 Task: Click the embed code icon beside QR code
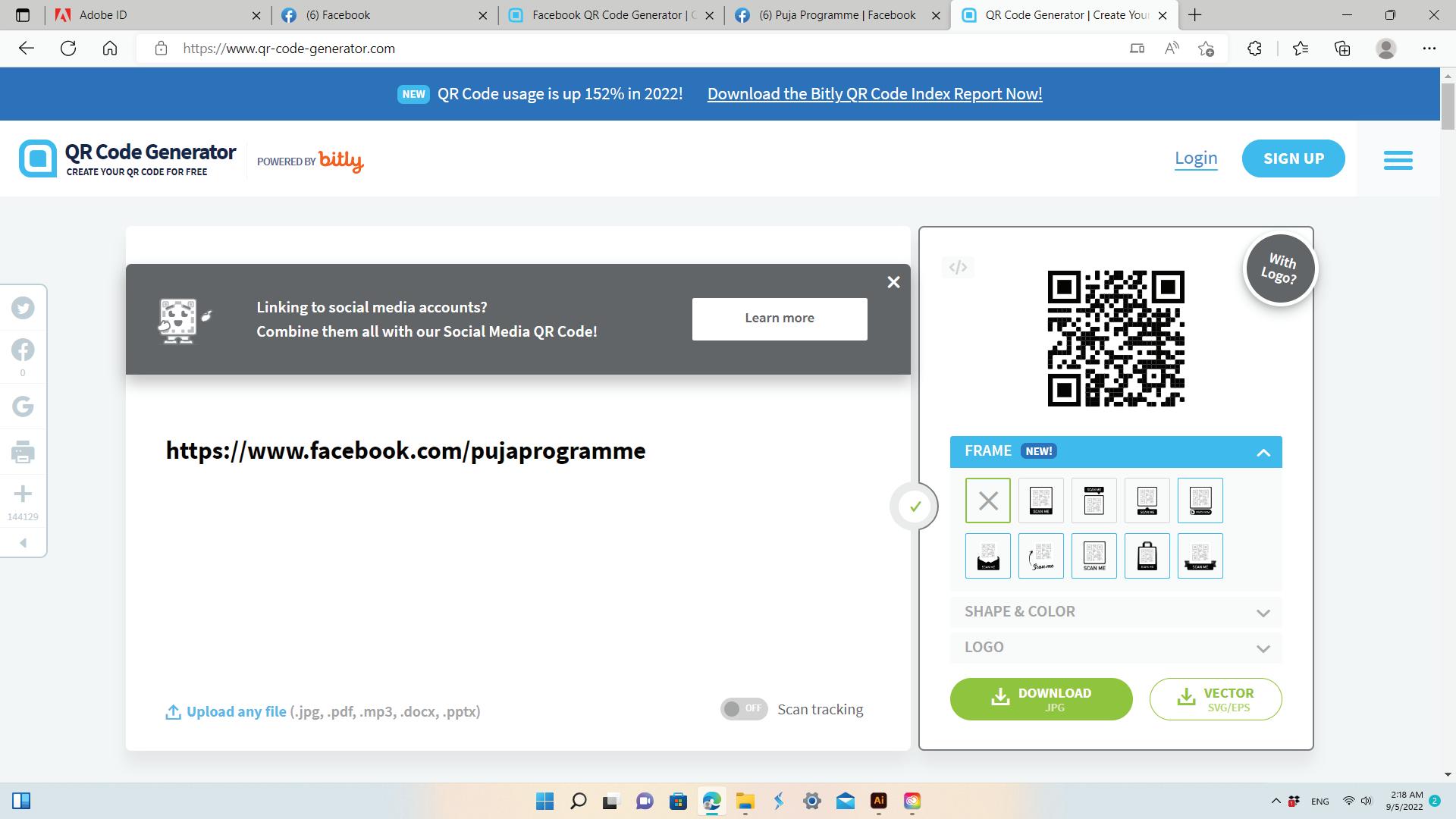tap(958, 267)
